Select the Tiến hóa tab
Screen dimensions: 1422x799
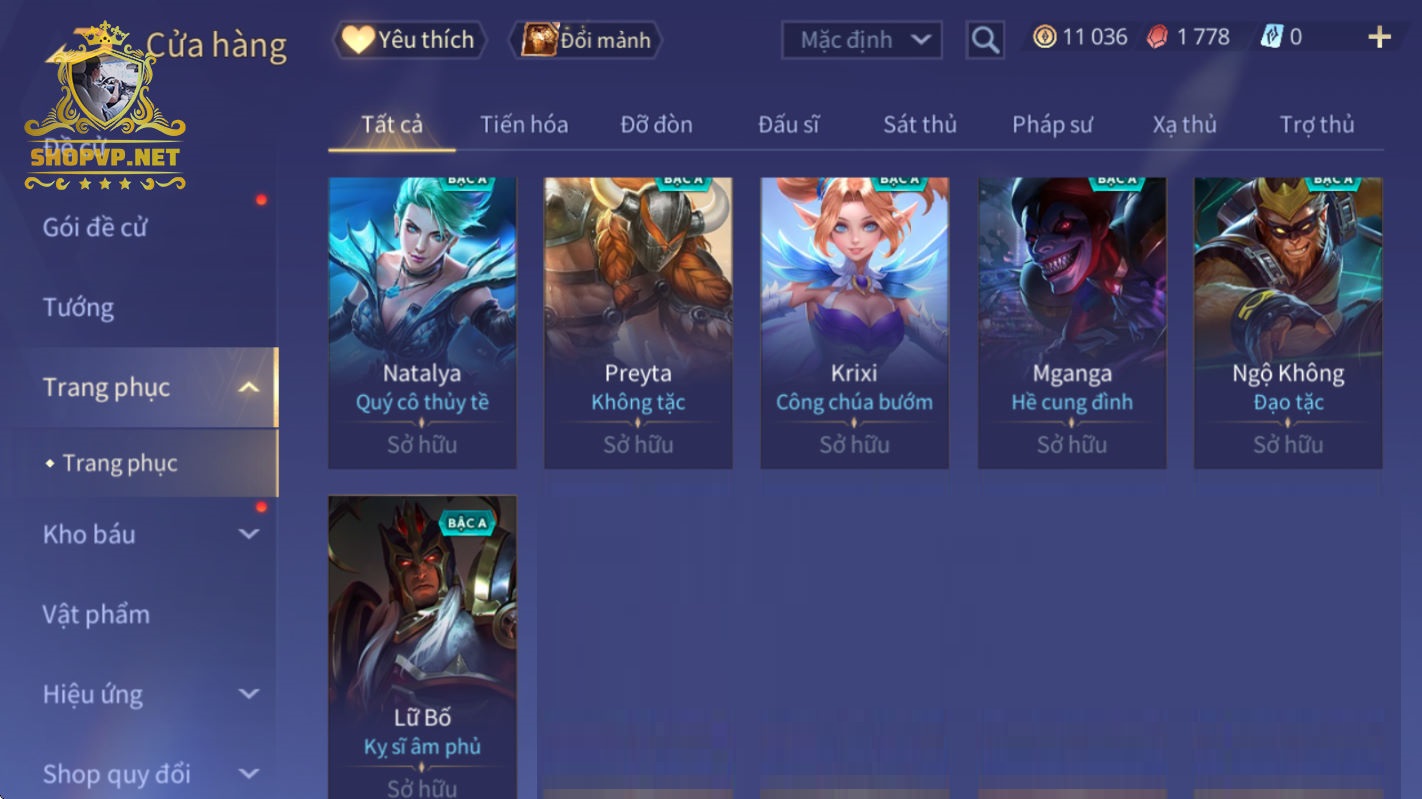[x=524, y=125]
